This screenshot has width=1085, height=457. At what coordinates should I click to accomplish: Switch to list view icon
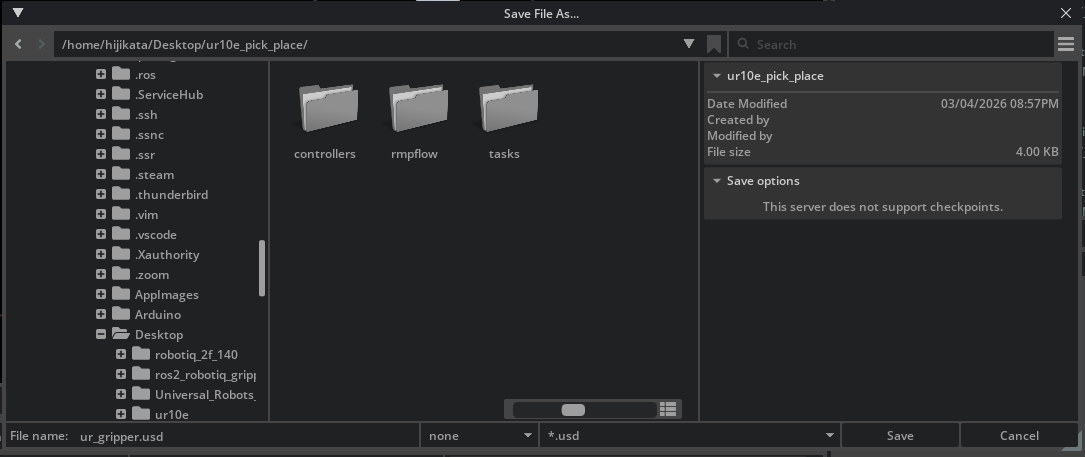click(x=668, y=409)
